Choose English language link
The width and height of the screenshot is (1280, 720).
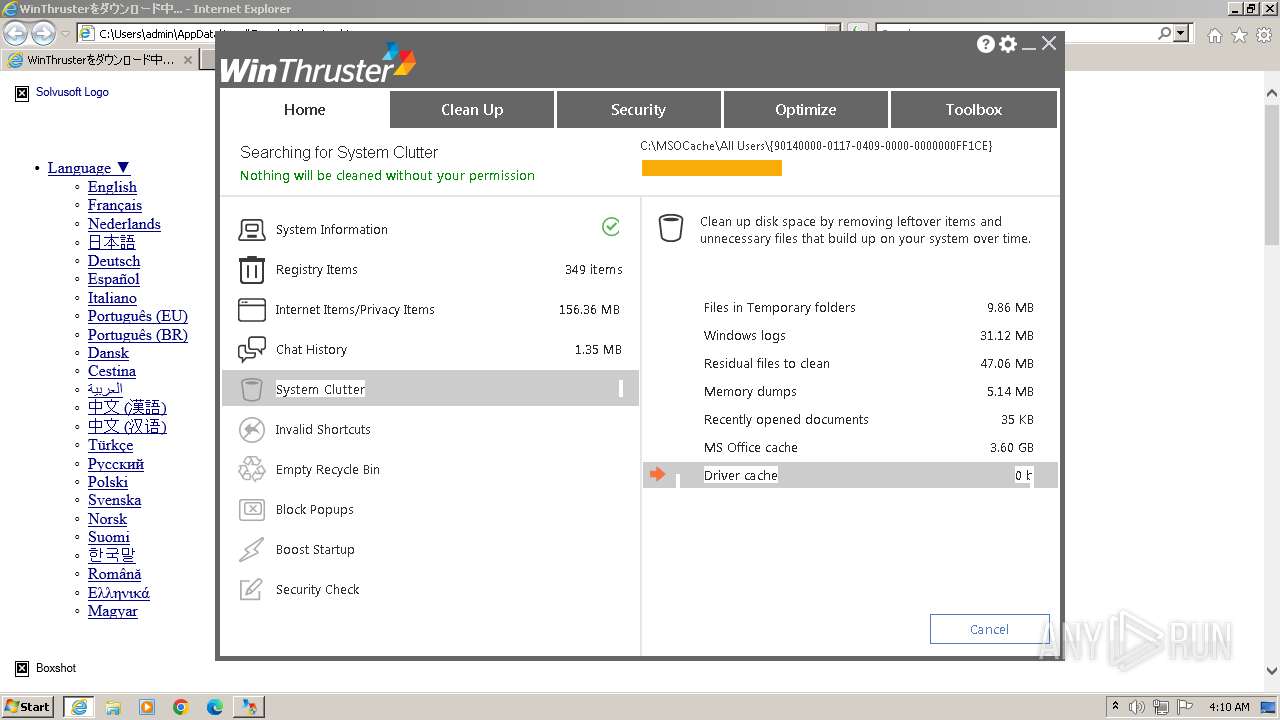tap(112, 187)
